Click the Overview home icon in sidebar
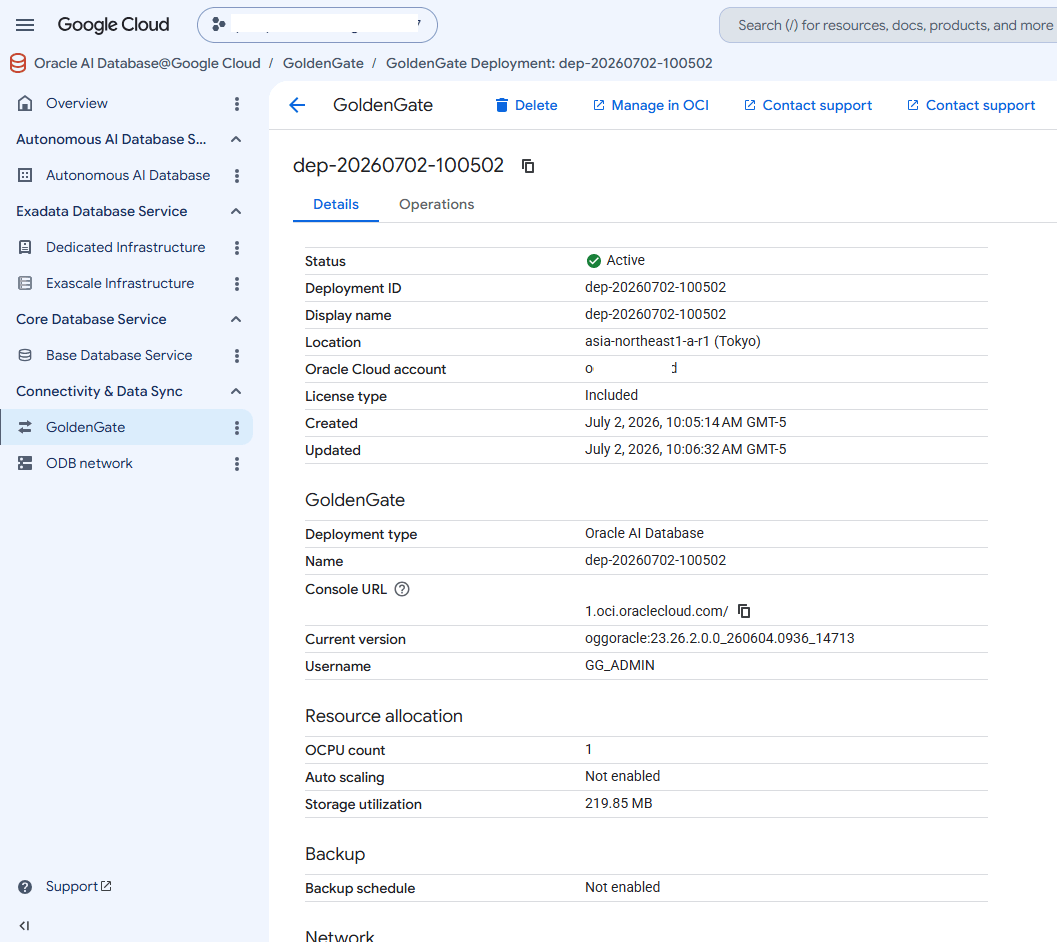This screenshot has width=1057, height=942. click(x=25, y=103)
